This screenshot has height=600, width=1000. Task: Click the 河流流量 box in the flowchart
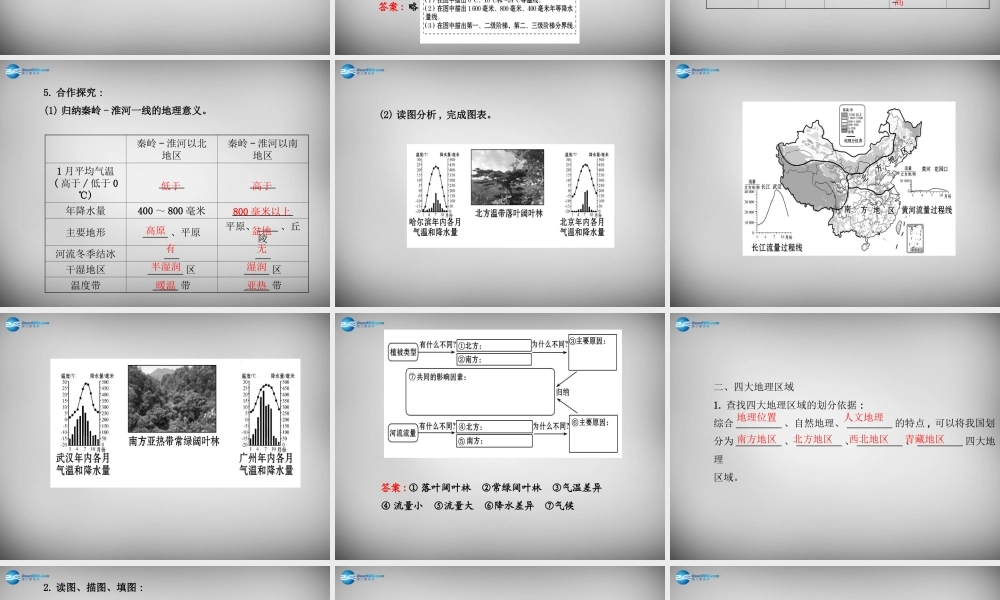(403, 433)
